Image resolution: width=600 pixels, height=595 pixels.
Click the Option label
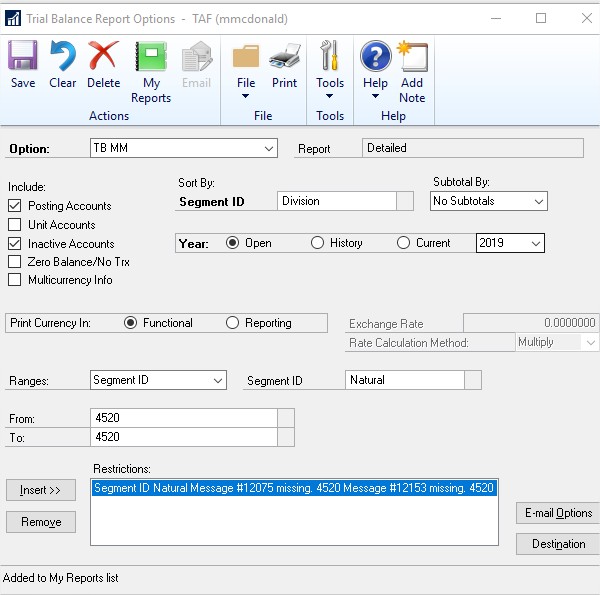[29, 149]
